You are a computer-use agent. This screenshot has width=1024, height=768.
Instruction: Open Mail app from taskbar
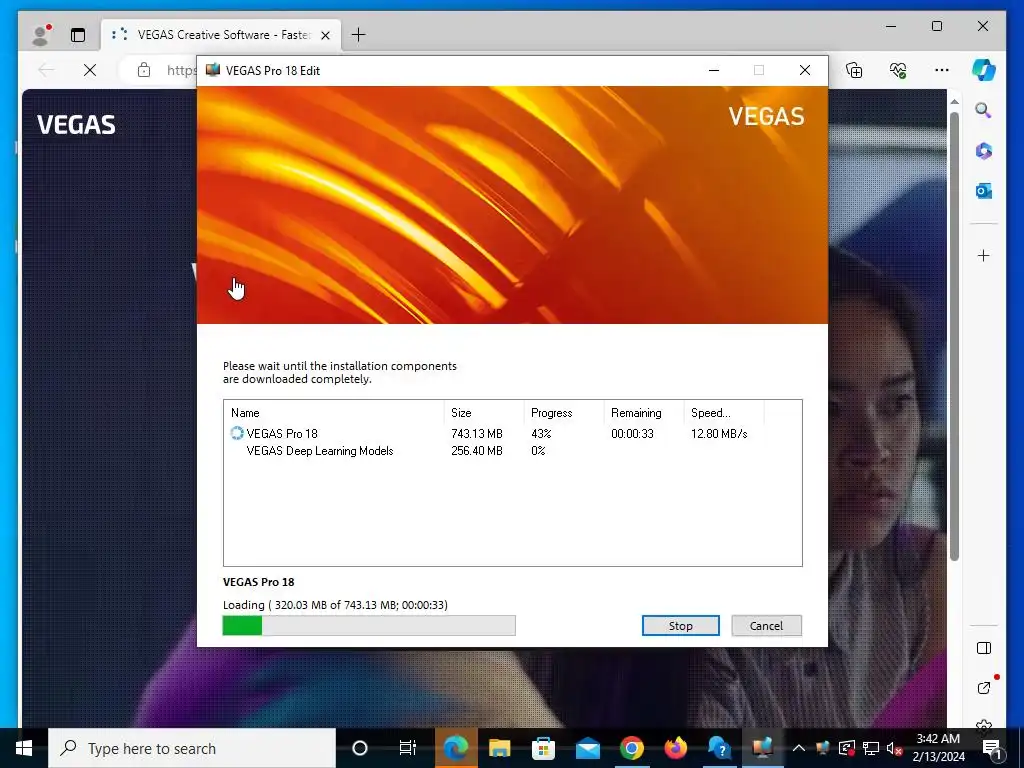[588, 748]
